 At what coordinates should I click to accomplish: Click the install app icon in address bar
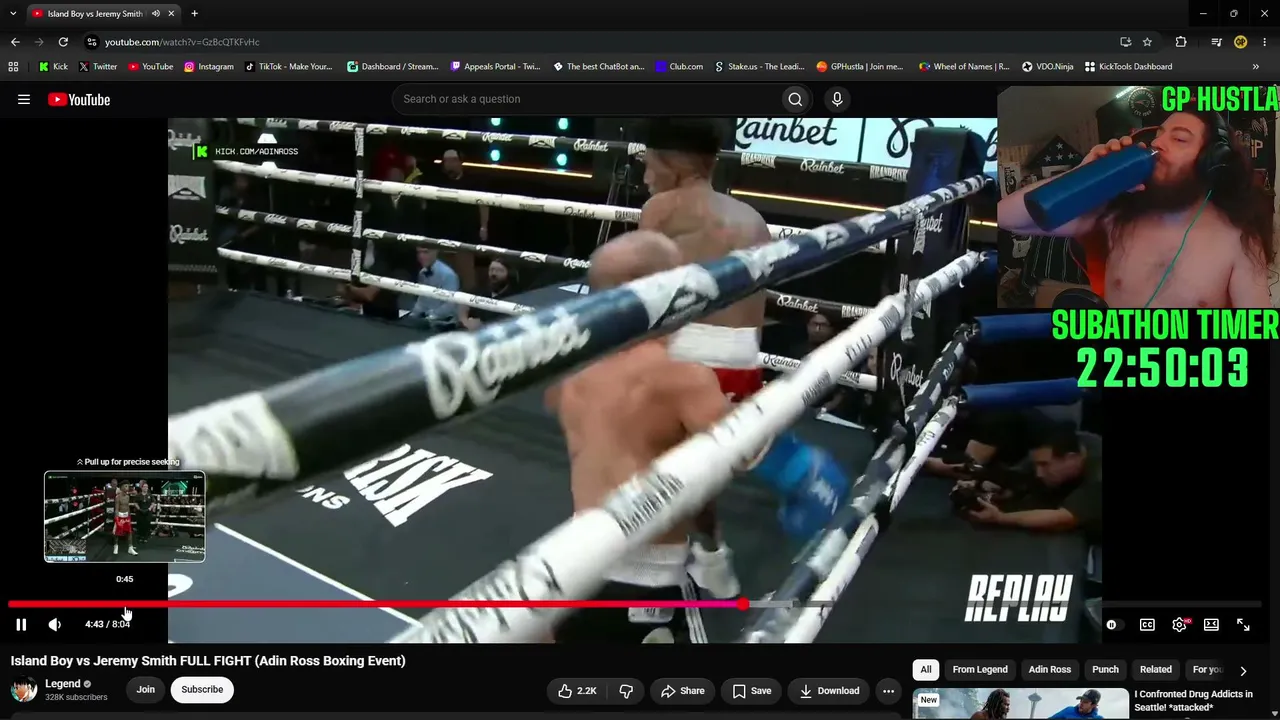pos(1125,42)
